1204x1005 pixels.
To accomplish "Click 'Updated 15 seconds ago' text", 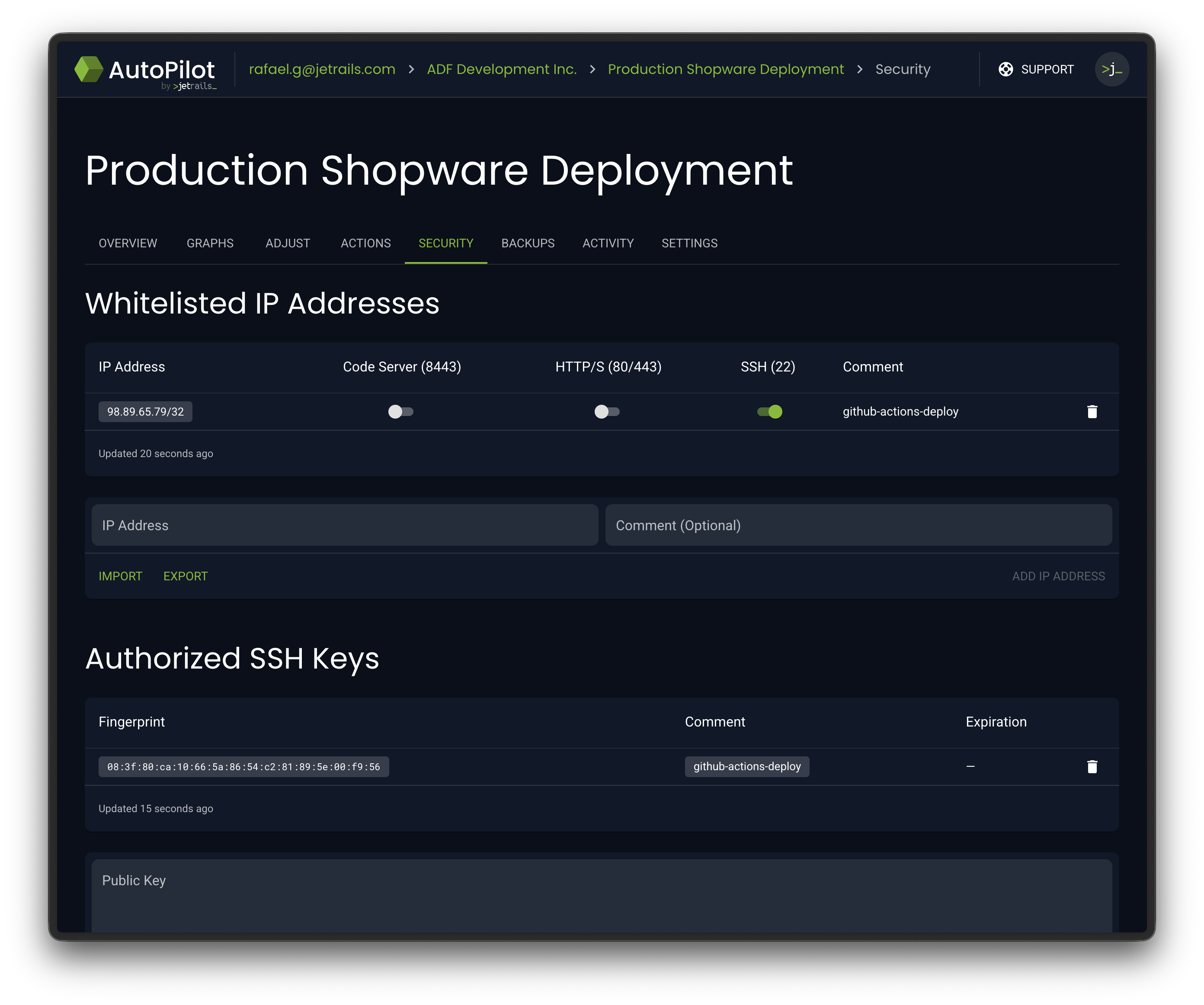I will (156, 808).
